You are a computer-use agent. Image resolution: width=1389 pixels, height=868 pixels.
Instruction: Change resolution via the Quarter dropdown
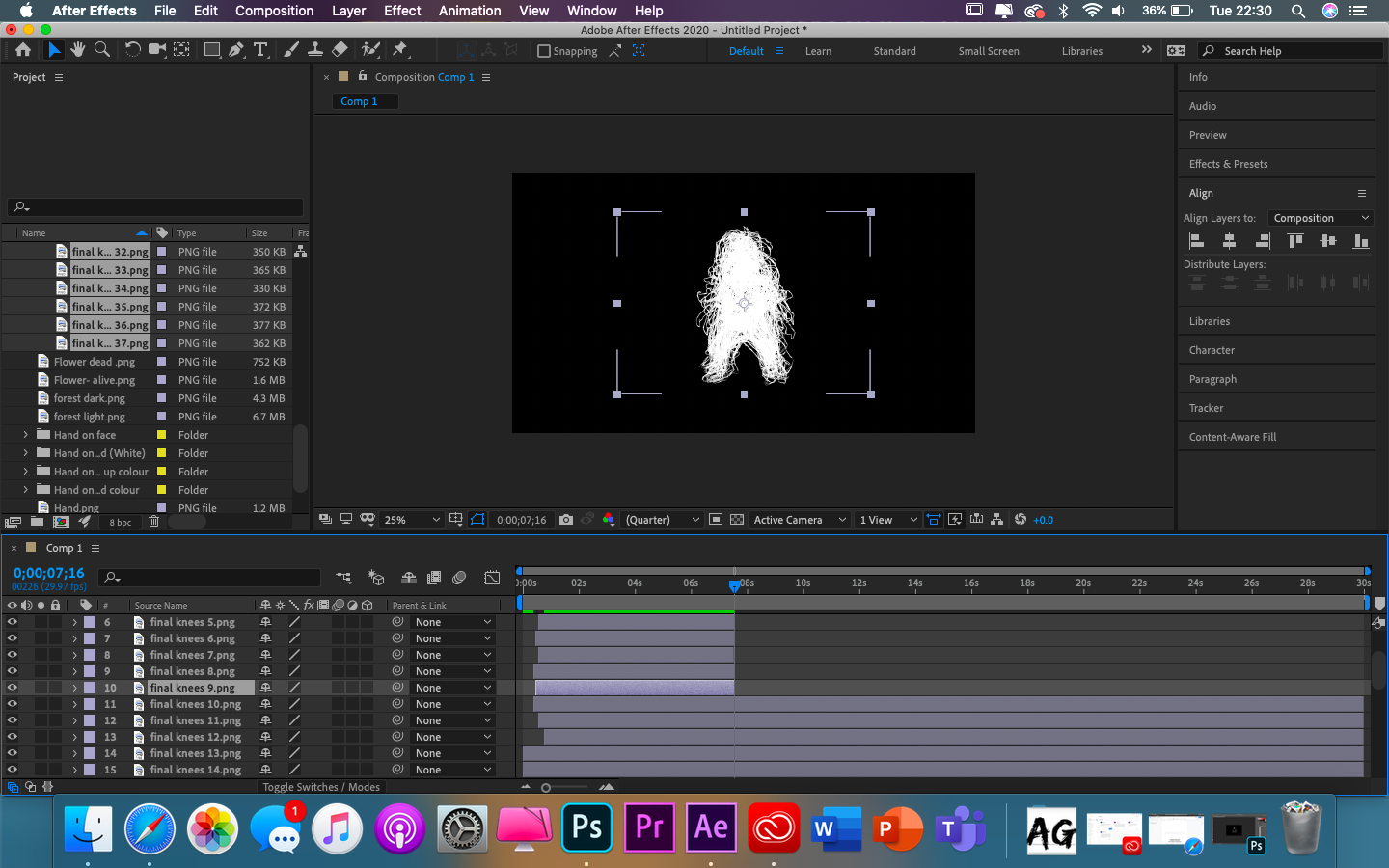[661, 519]
